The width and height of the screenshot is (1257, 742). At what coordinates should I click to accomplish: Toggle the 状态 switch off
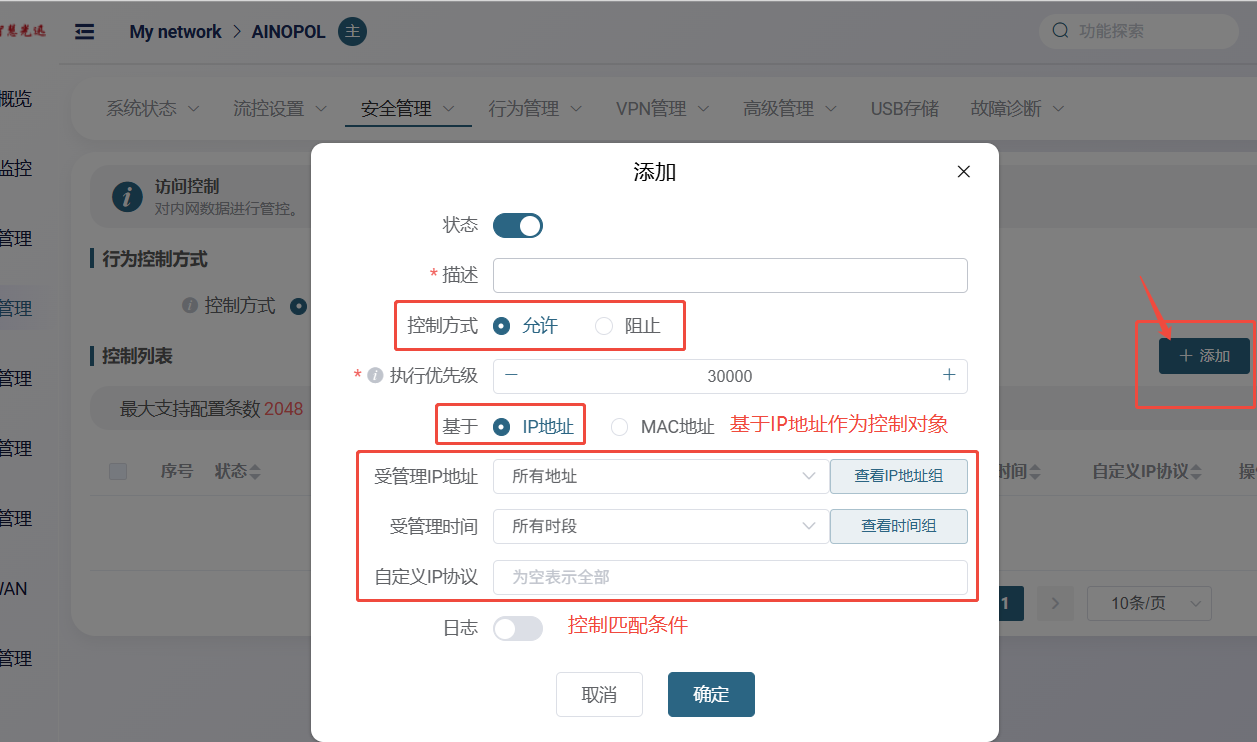[518, 225]
